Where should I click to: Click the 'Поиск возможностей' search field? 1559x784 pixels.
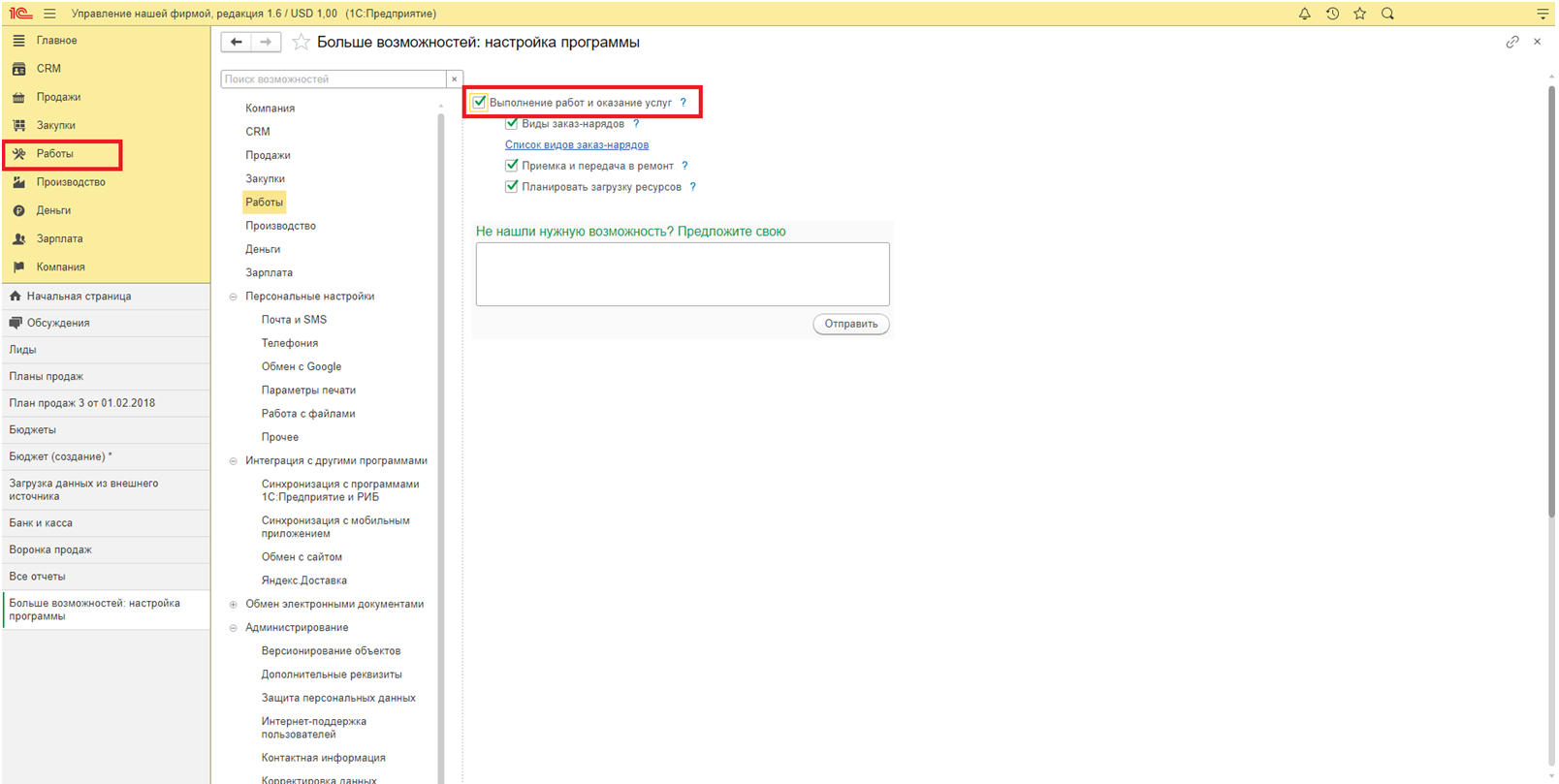pyautogui.click(x=333, y=79)
